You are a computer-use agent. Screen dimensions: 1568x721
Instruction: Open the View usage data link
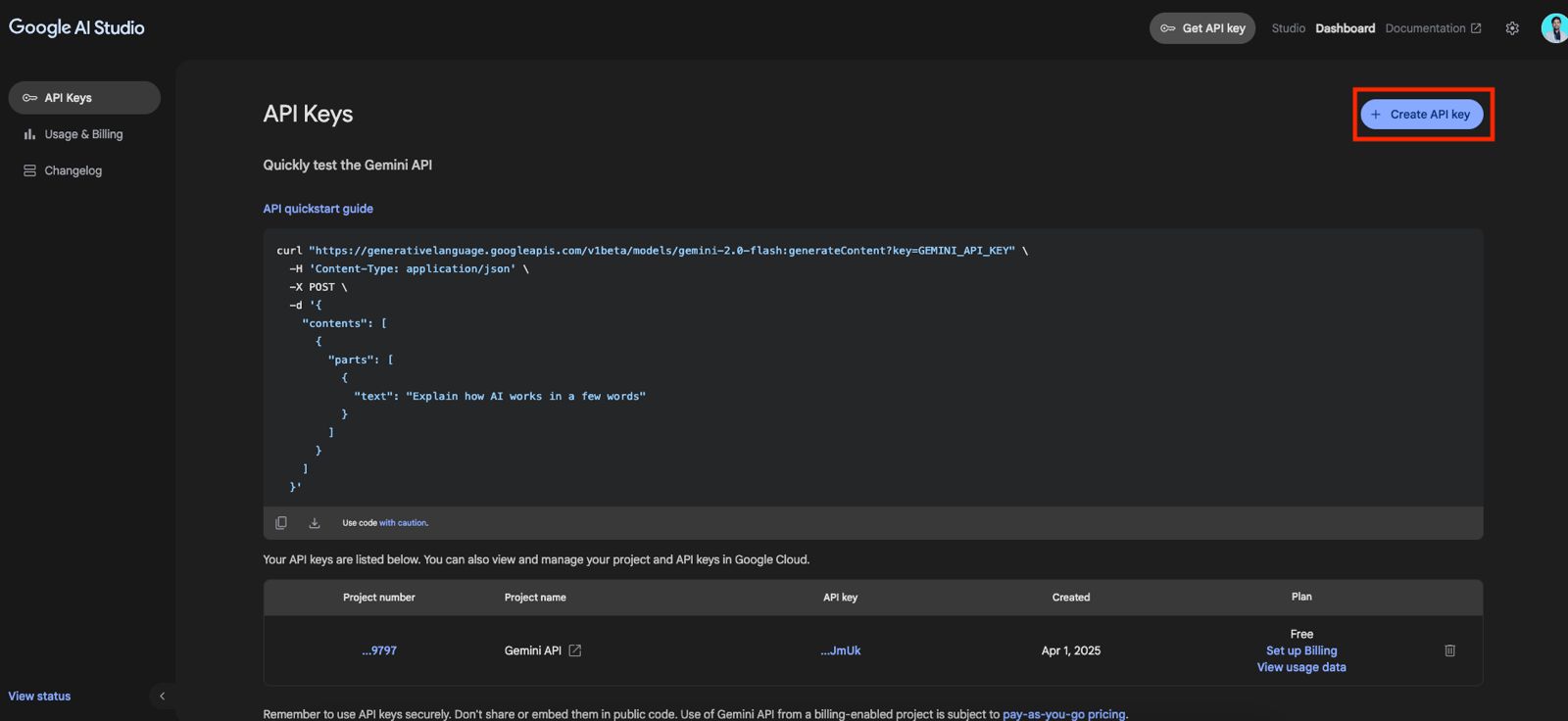point(1301,667)
